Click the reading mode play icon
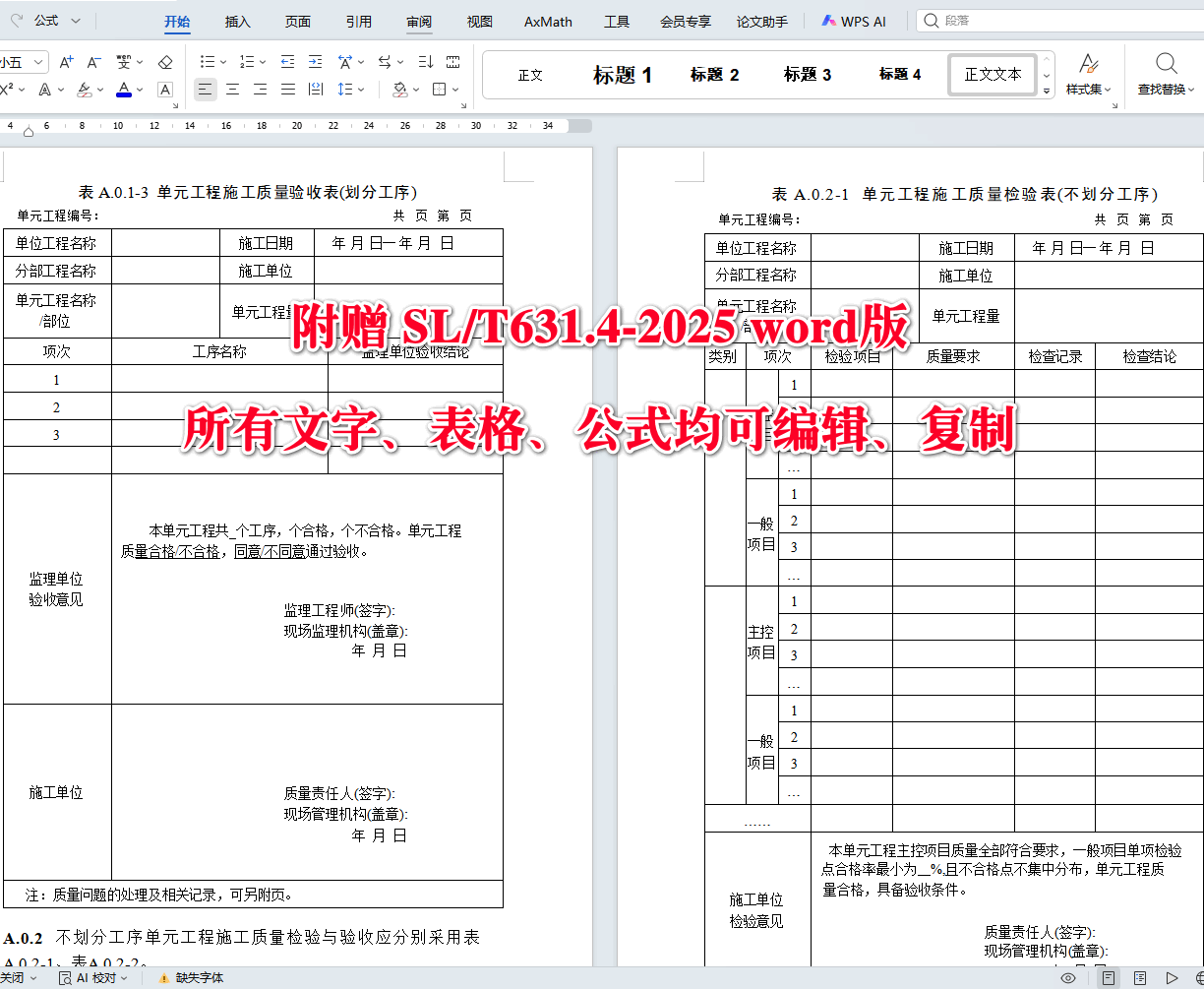 coord(1172,978)
